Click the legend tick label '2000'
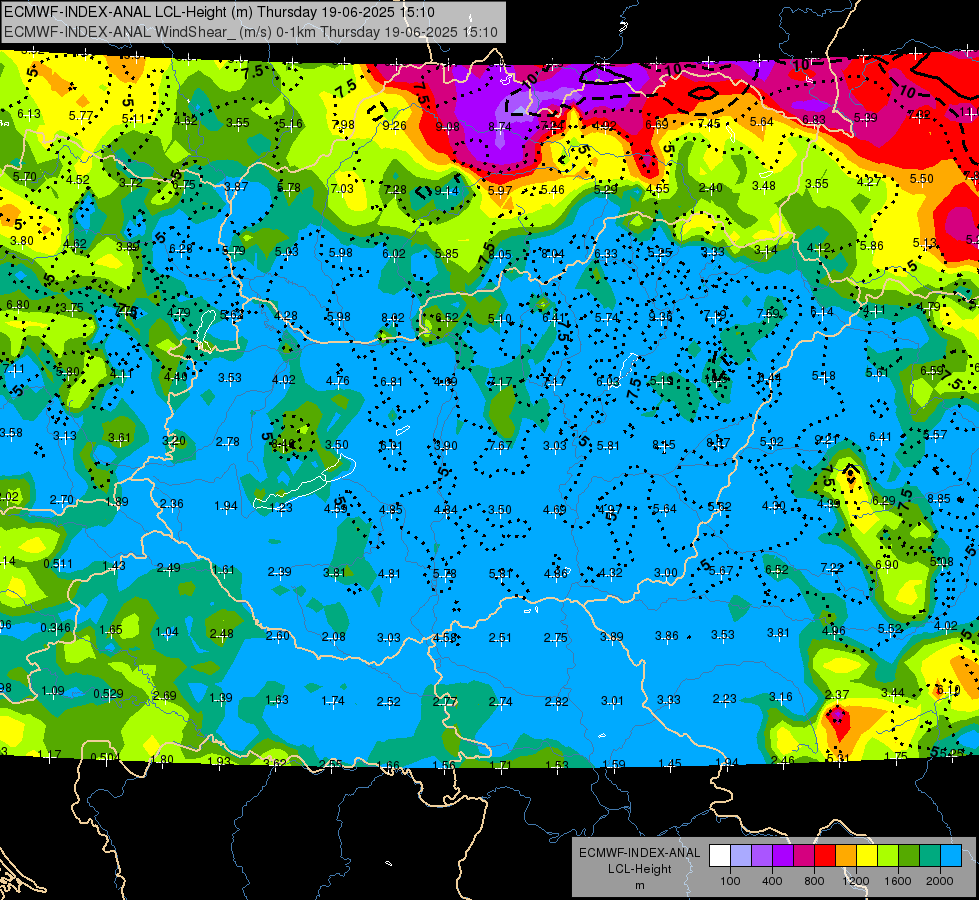 click(x=940, y=881)
